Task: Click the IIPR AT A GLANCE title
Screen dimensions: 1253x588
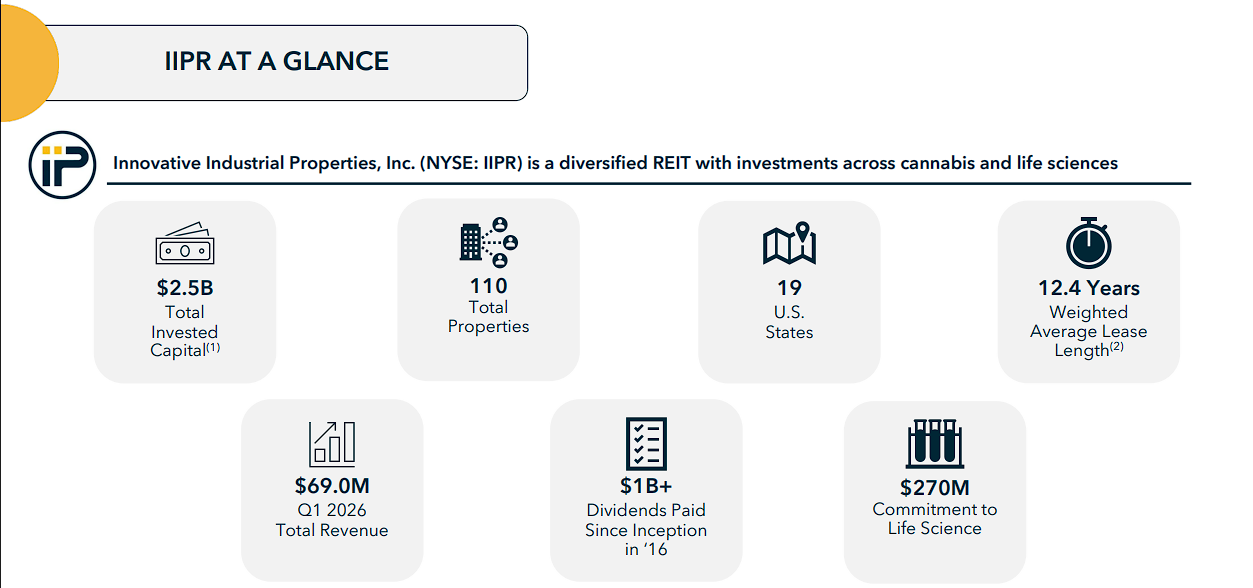Action: 277,61
